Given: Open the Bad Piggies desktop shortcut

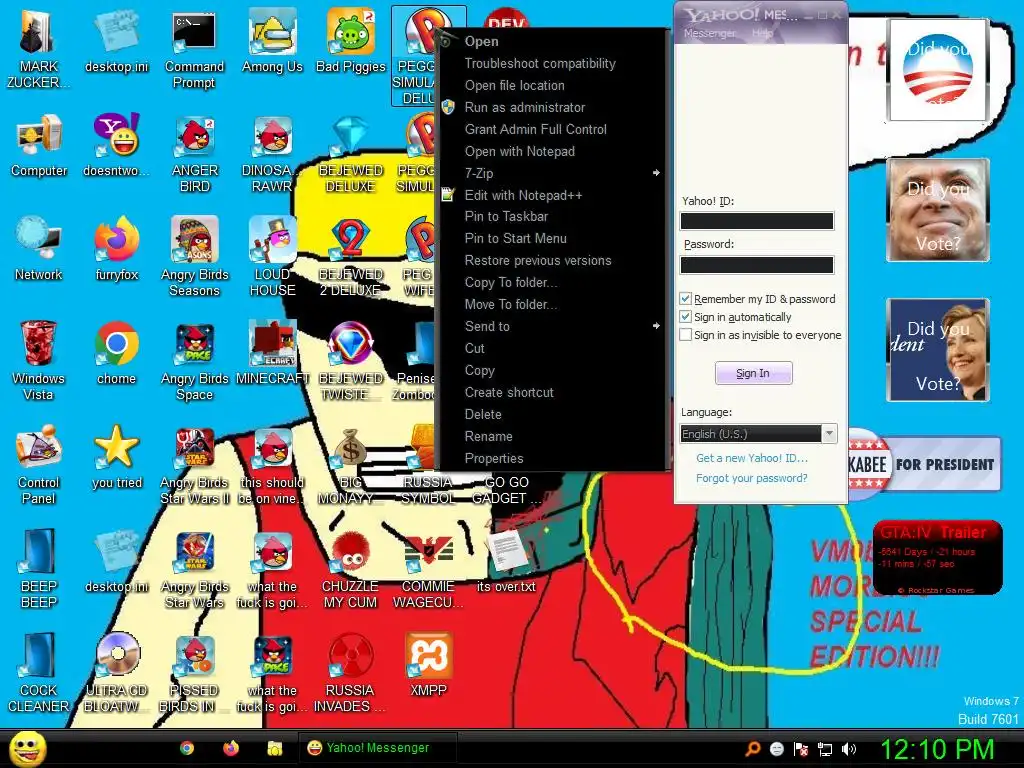Looking at the screenshot, I should (x=351, y=42).
